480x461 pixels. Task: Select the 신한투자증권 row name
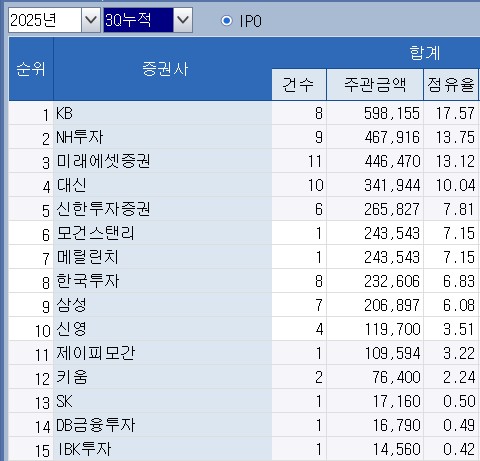(x=103, y=209)
